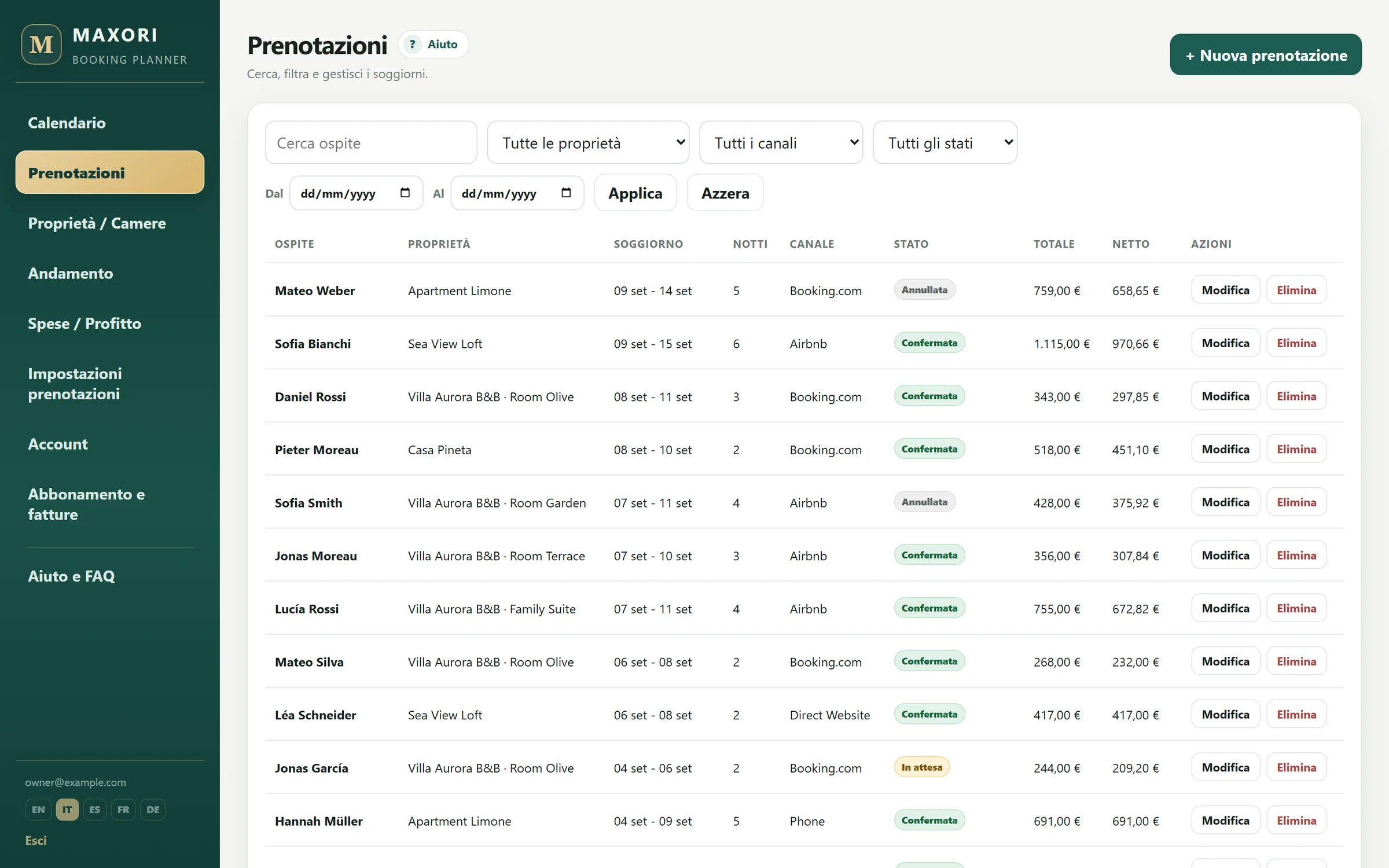Expand the Tutti i canali dropdown
The image size is (1389, 868).
tap(781, 142)
